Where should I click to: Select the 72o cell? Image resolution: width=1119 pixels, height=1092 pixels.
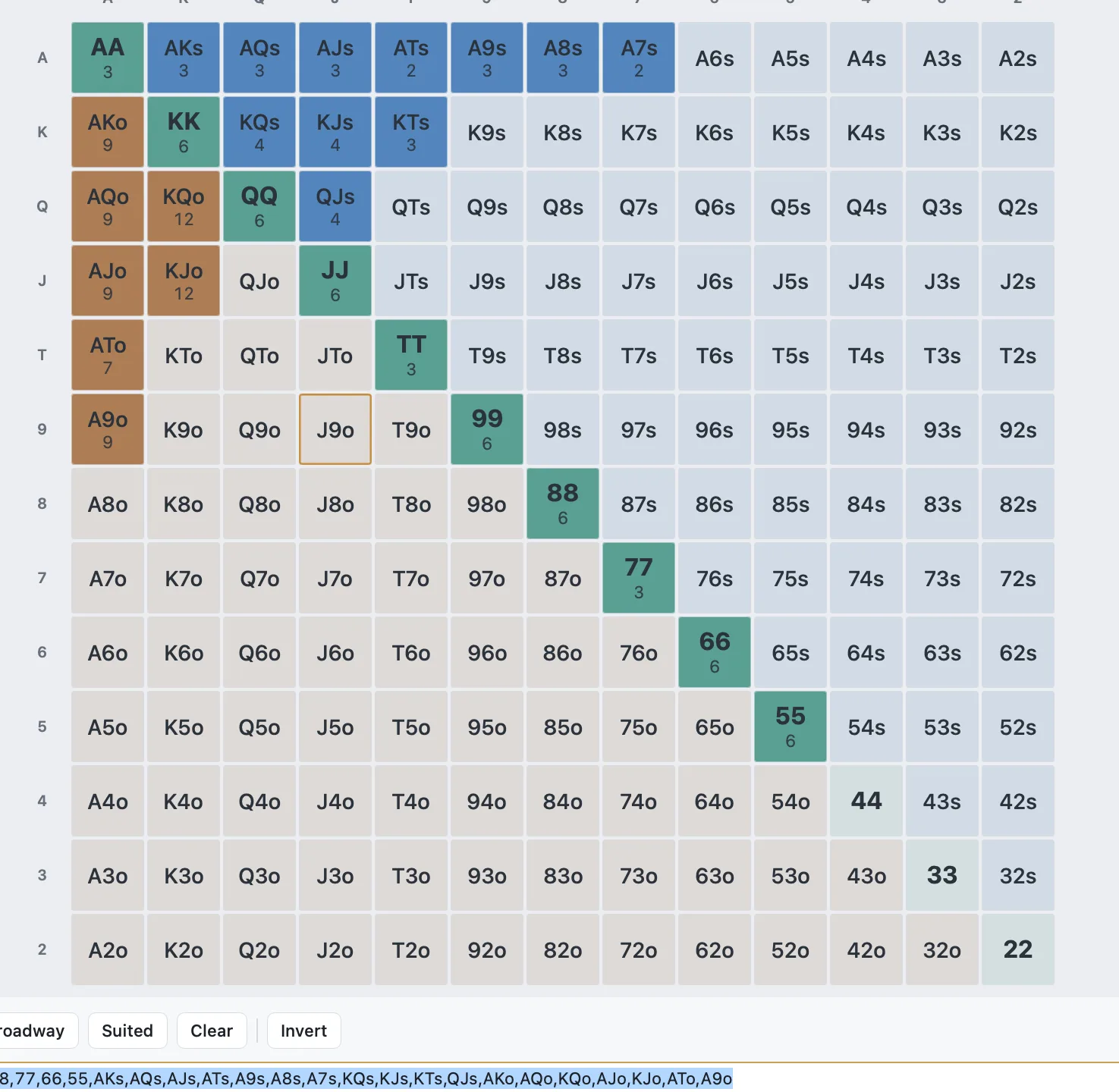pos(639,949)
